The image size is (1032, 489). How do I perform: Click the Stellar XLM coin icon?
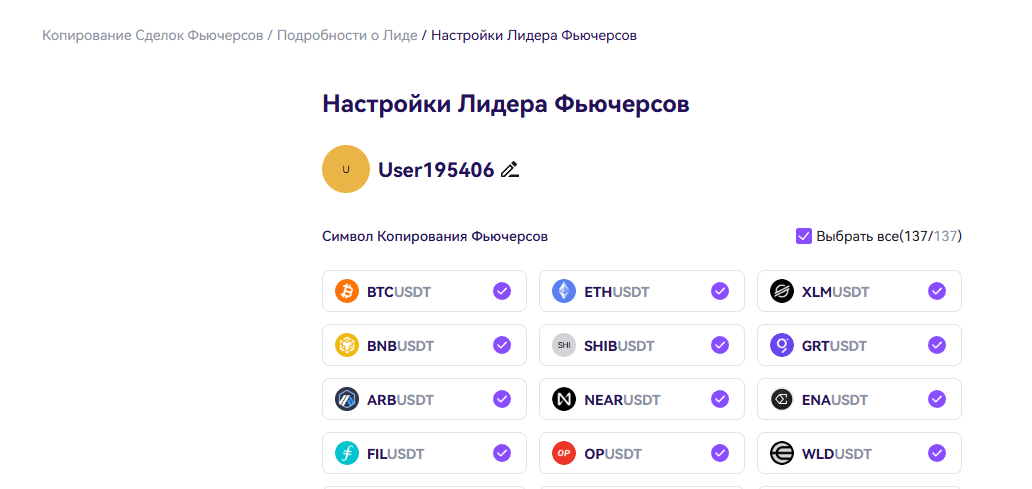[782, 291]
